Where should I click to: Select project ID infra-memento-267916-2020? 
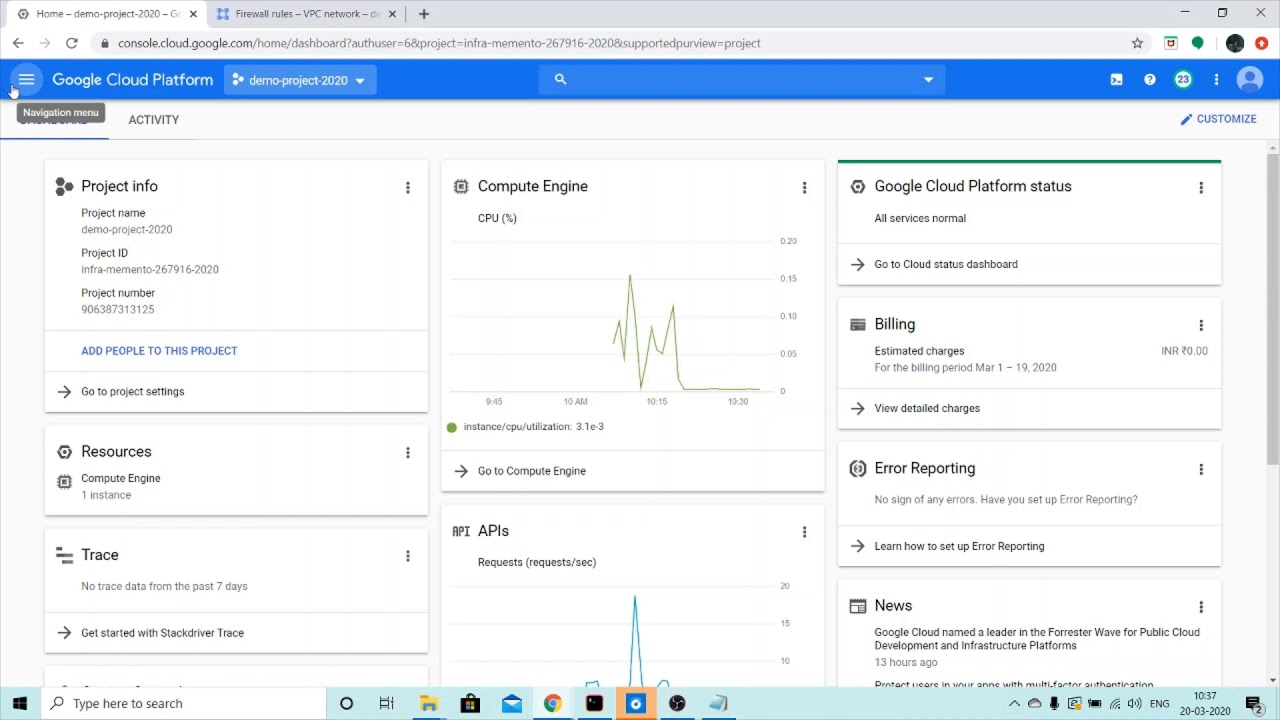point(150,269)
